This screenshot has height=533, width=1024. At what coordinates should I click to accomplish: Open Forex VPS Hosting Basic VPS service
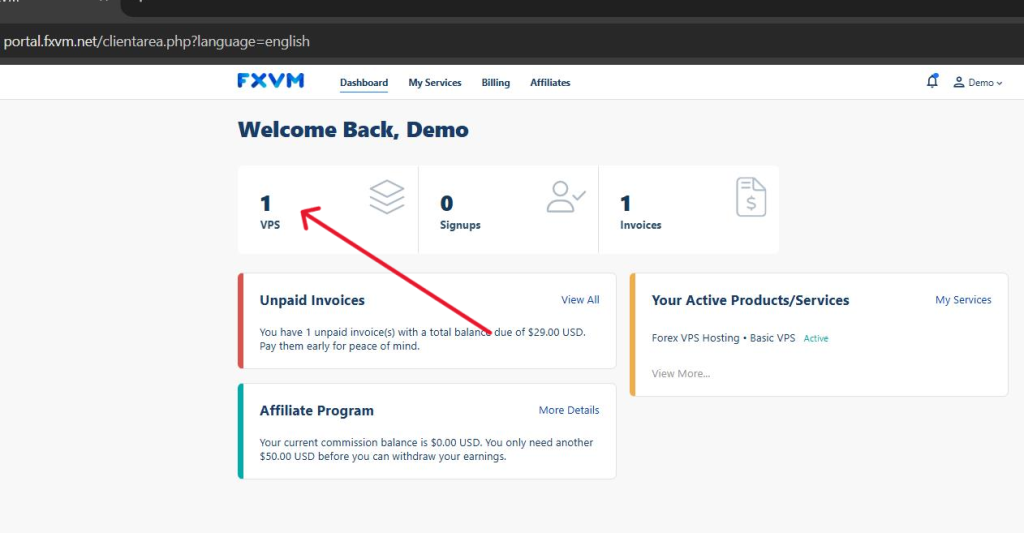723,338
